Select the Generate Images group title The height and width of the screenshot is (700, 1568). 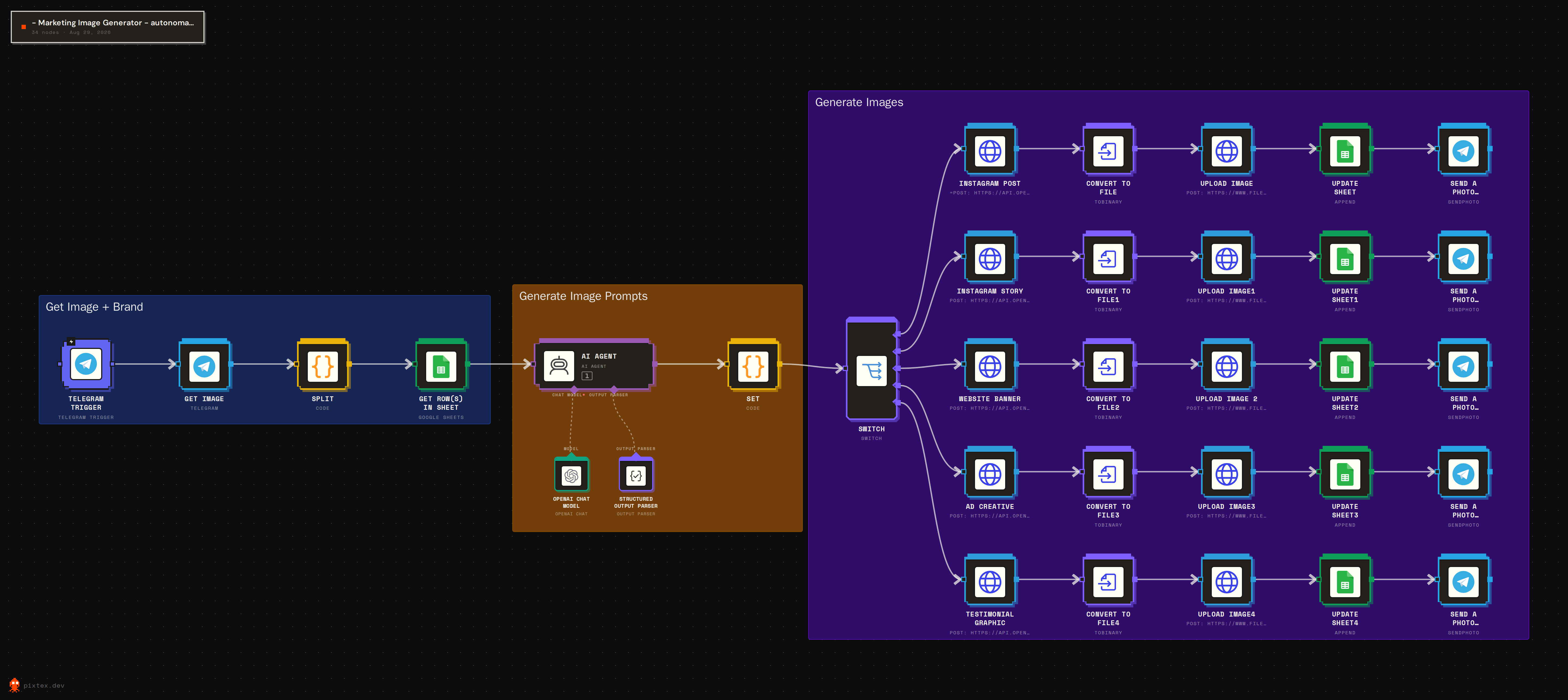(x=859, y=102)
